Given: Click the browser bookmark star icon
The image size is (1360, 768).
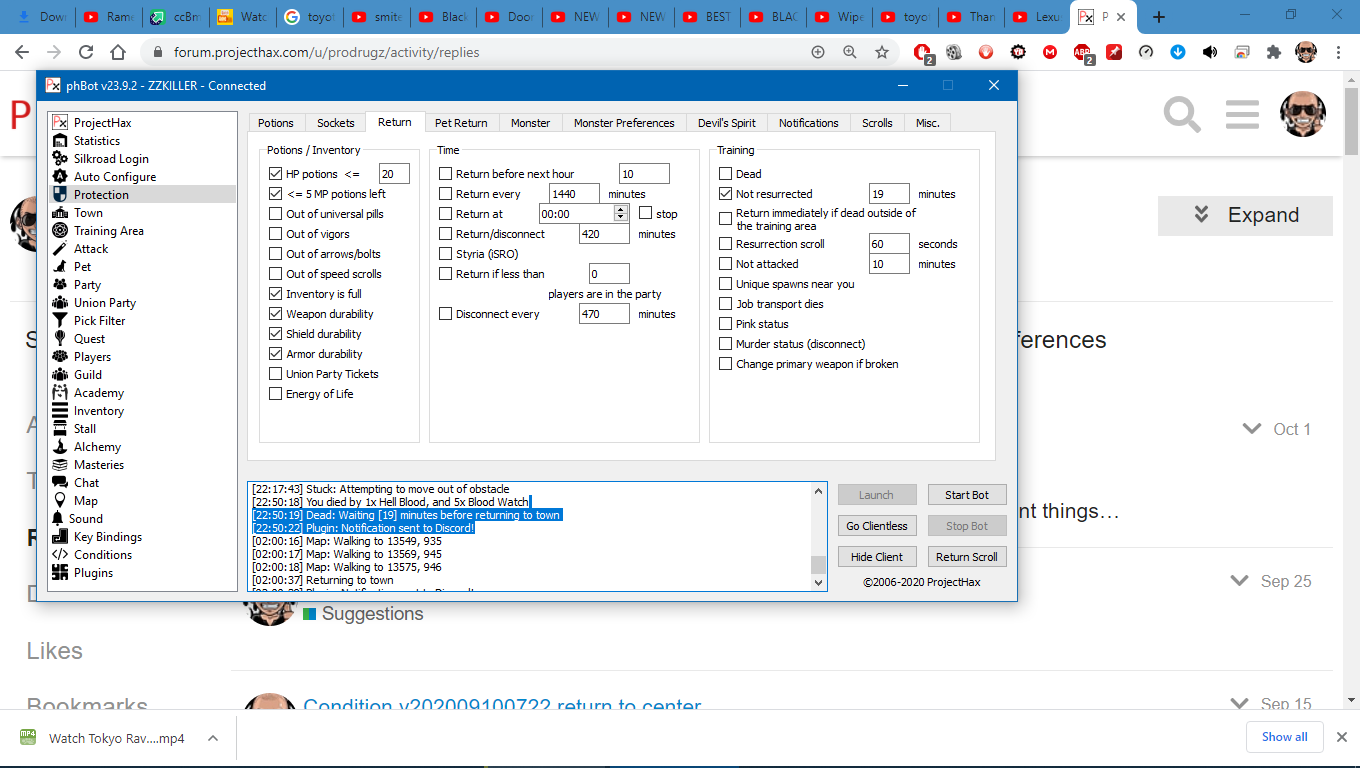Looking at the screenshot, I should (881, 52).
